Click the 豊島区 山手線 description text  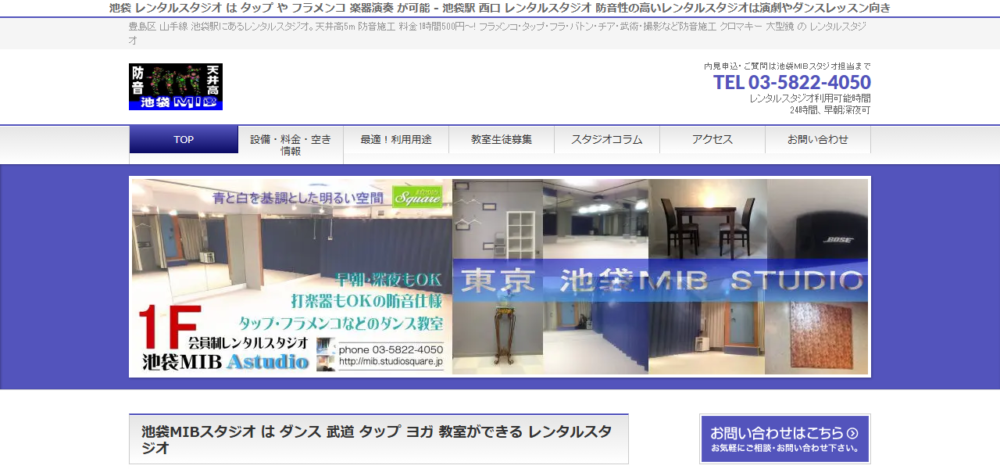click(497, 33)
